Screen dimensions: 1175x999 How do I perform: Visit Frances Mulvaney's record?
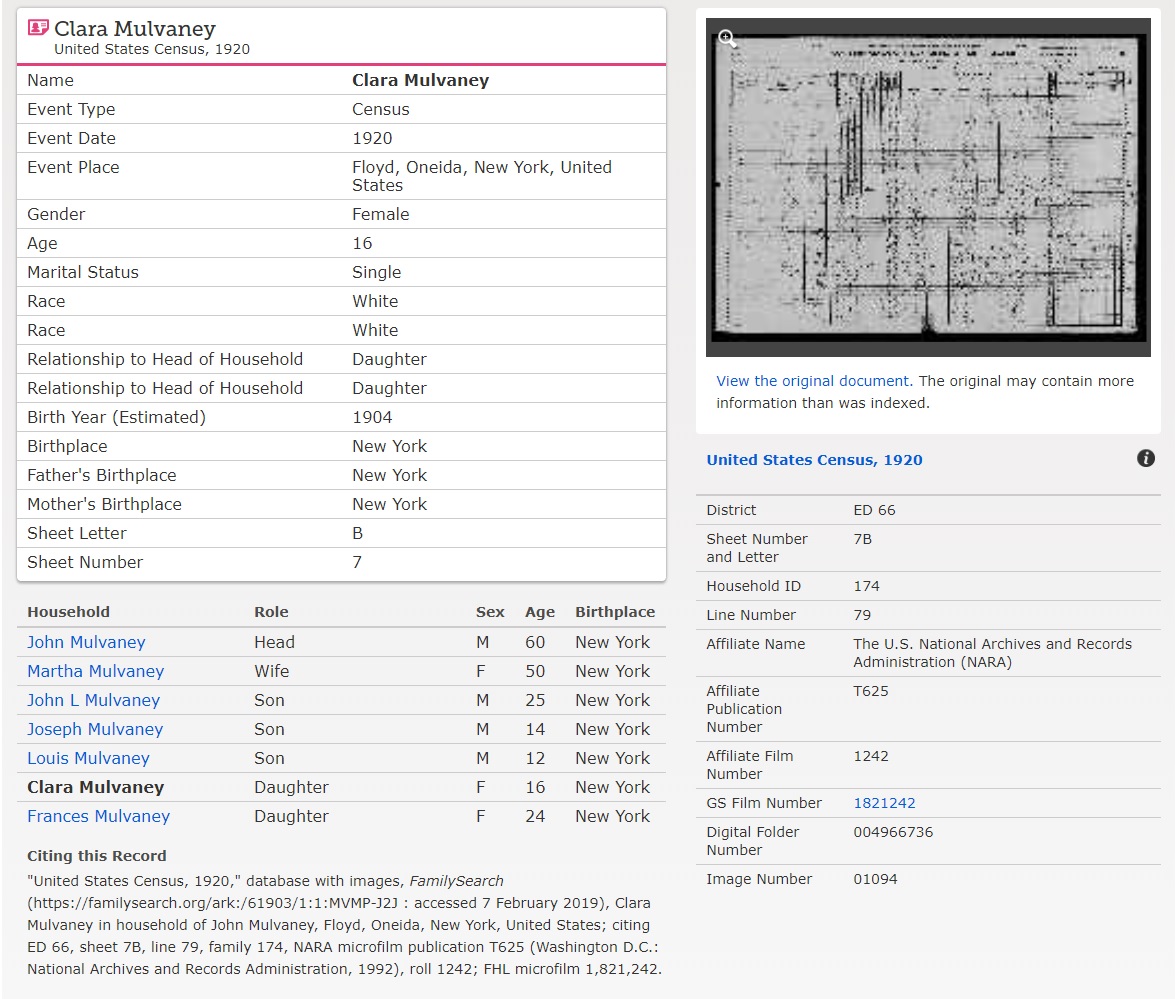(98, 816)
